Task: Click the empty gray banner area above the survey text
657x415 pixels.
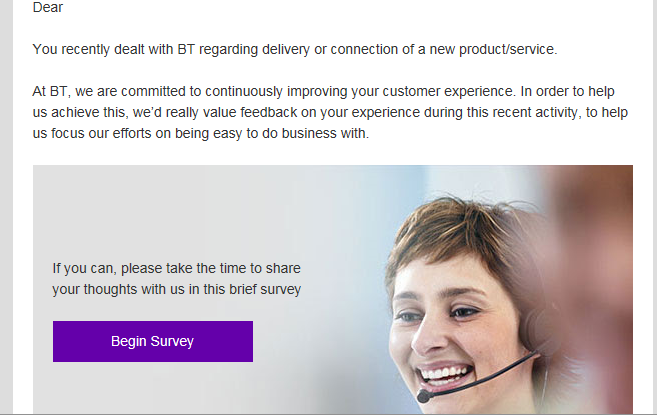Action: tap(180, 205)
